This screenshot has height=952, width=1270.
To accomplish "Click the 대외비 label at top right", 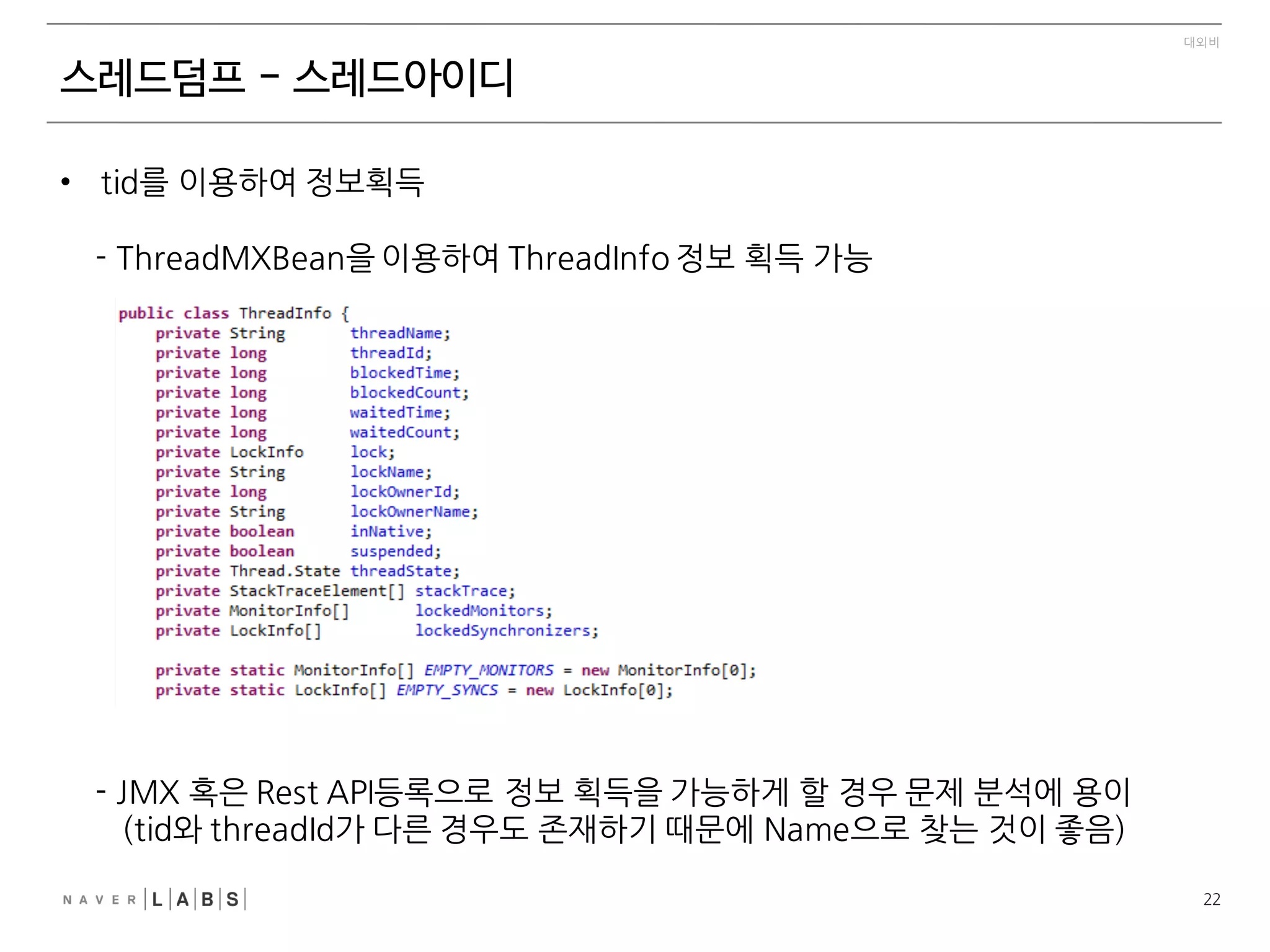I will (x=1201, y=42).
